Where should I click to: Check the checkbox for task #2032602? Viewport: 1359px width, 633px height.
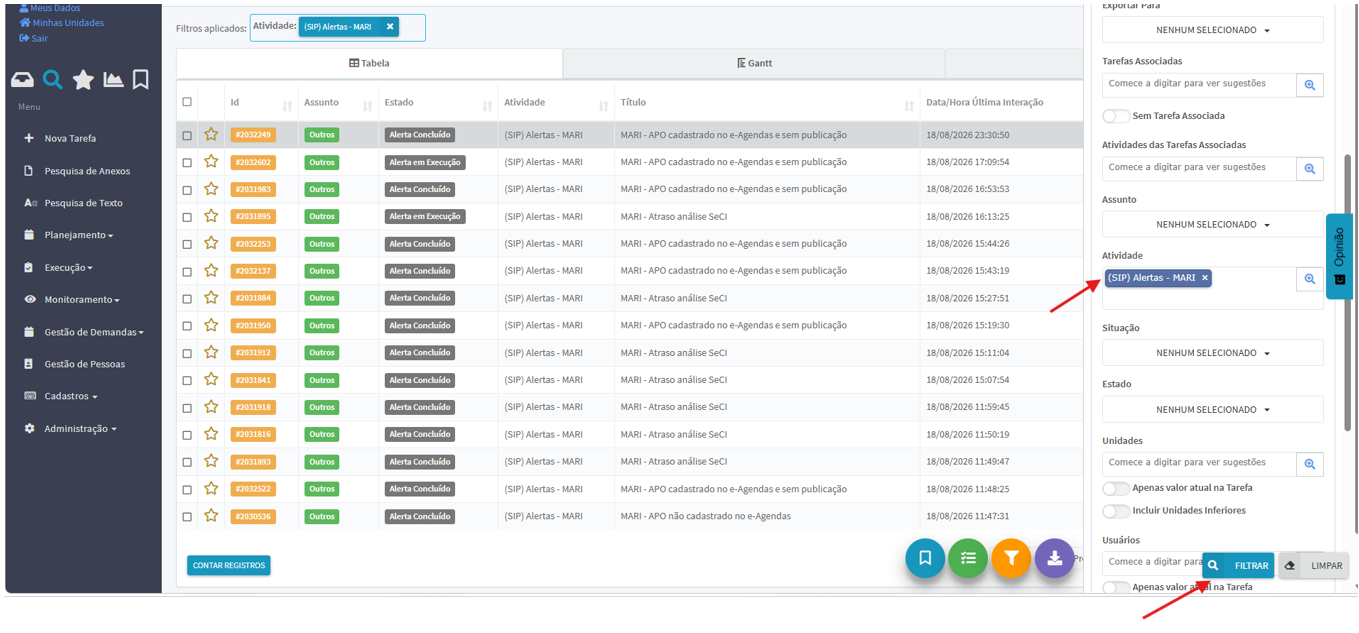(187, 162)
